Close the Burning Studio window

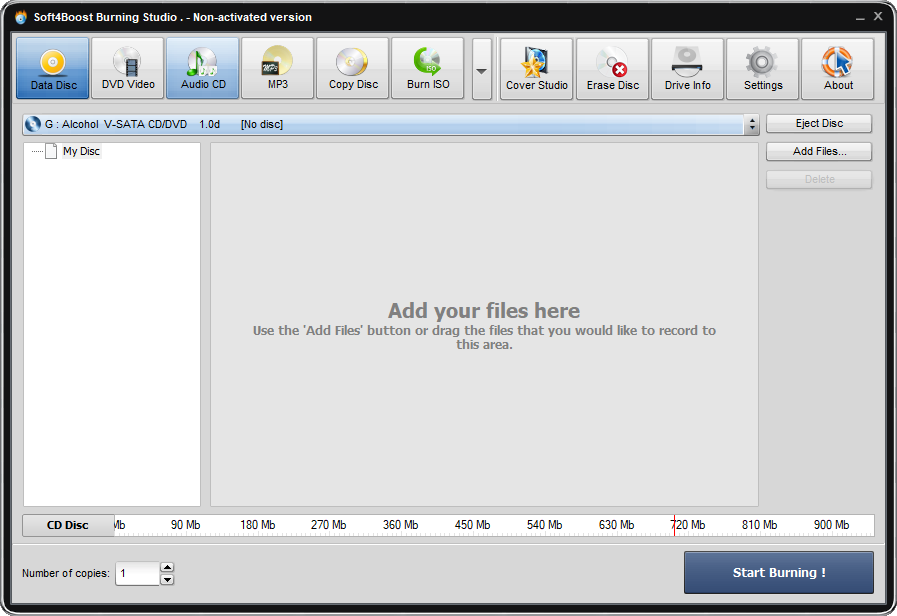878,17
